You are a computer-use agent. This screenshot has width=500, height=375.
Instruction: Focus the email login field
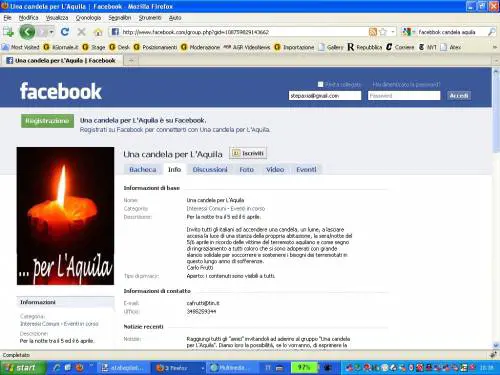pyautogui.click(x=325, y=96)
